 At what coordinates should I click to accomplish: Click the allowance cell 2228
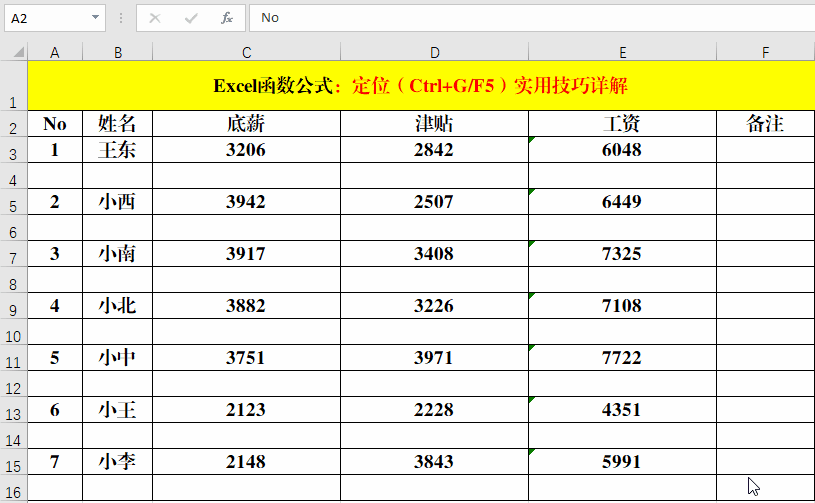(435, 409)
